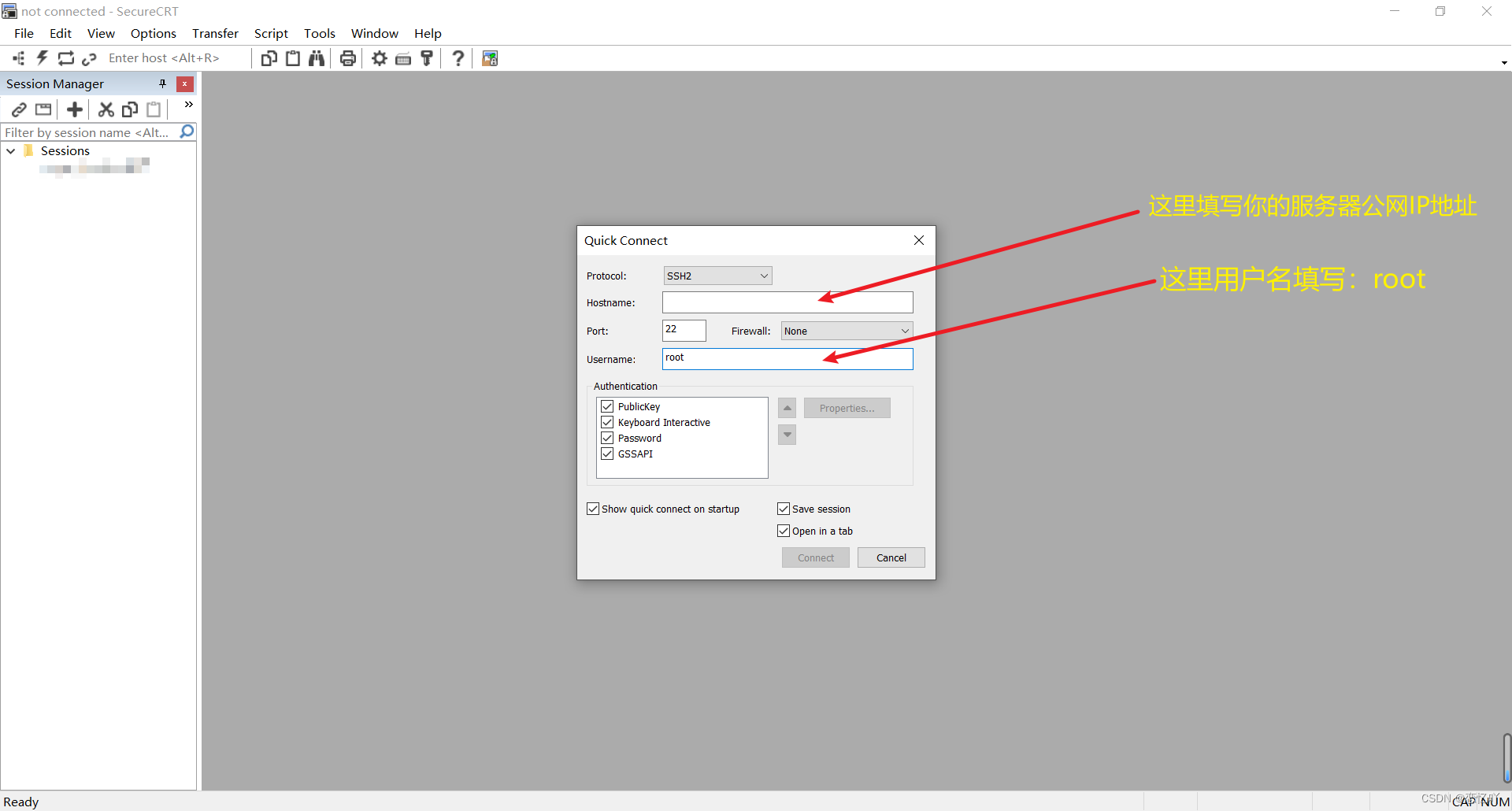The image size is (1512, 811).
Task: Click the Paste clipboard icon in main toolbar
Action: click(293, 58)
